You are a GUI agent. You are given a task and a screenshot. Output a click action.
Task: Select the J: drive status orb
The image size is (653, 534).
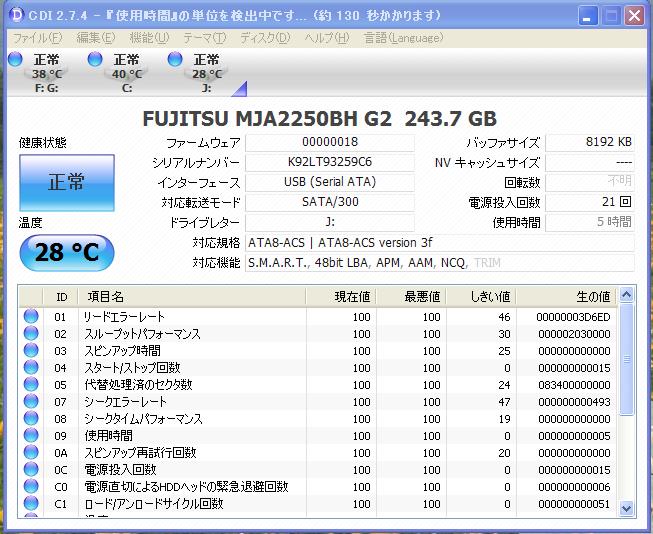175,60
